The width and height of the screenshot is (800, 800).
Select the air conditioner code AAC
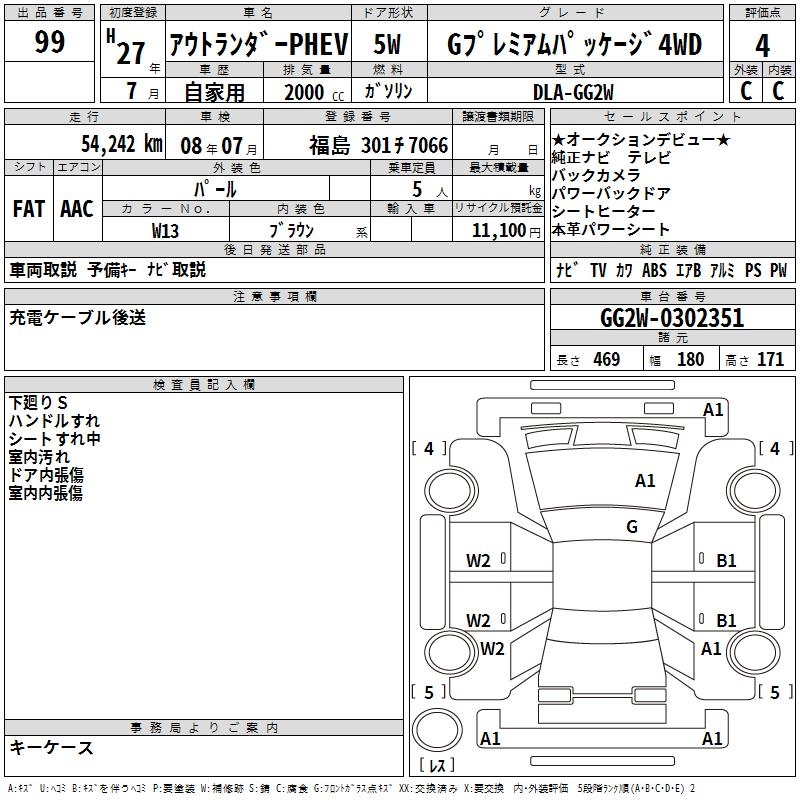[x=77, y=209]
